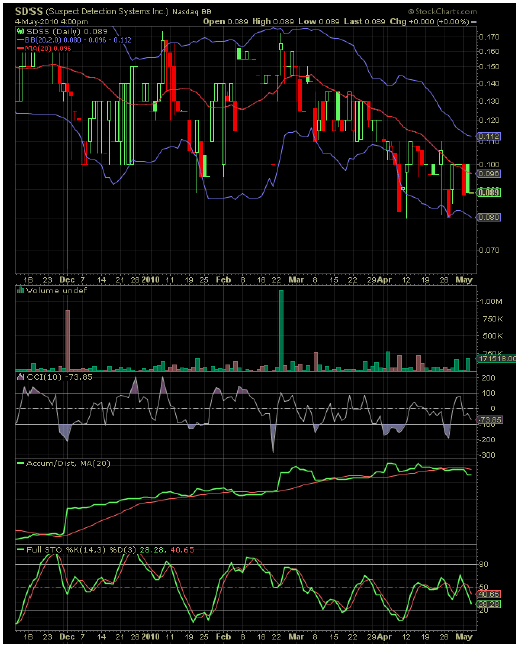Click the 0.070 price axis label
The width and height of the screenshot is (520, 648).
[x=489, y=250]
